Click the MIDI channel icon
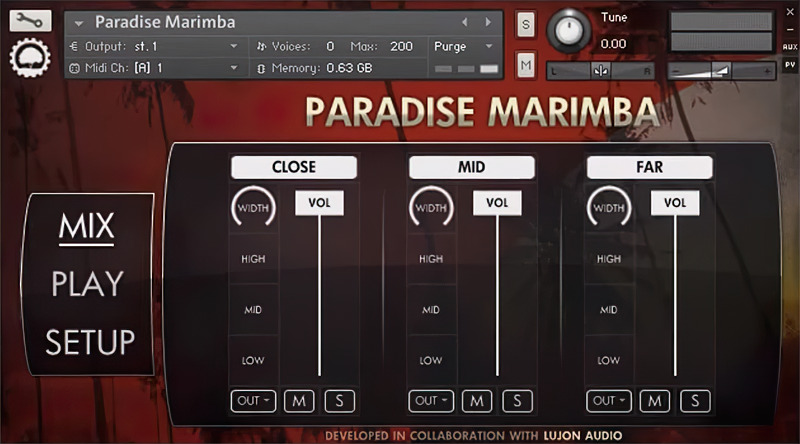 pyautogui.click(x=74, y=68)
